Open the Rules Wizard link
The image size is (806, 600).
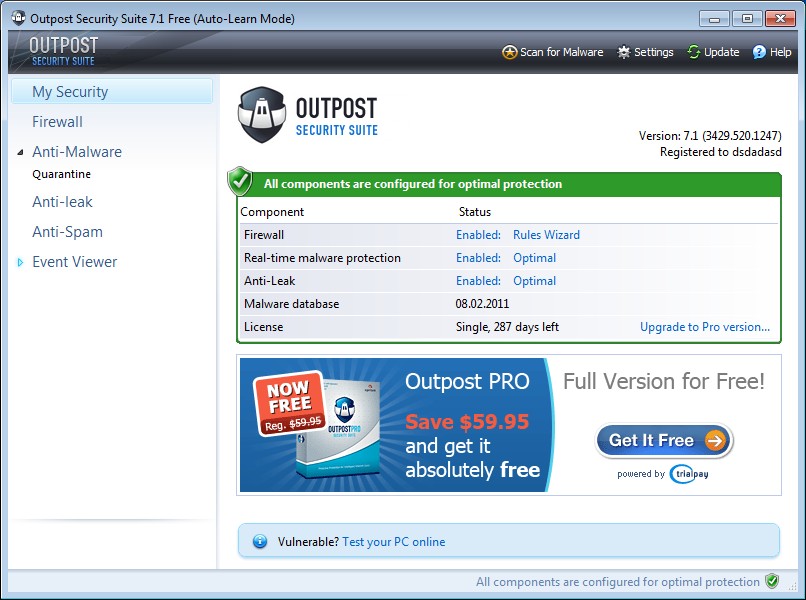tap(546, 235)
